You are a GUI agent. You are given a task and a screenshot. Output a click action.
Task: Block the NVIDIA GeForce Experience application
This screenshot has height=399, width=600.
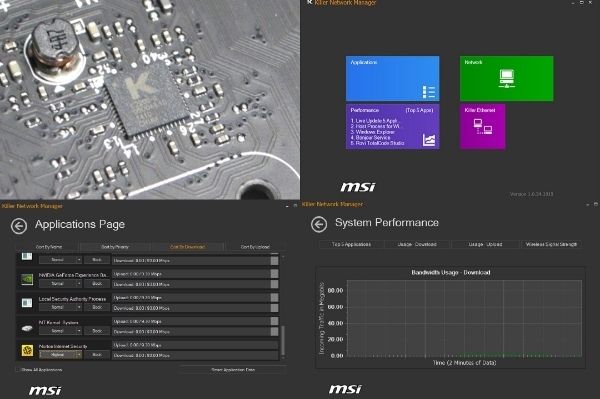tap(97, 284)
